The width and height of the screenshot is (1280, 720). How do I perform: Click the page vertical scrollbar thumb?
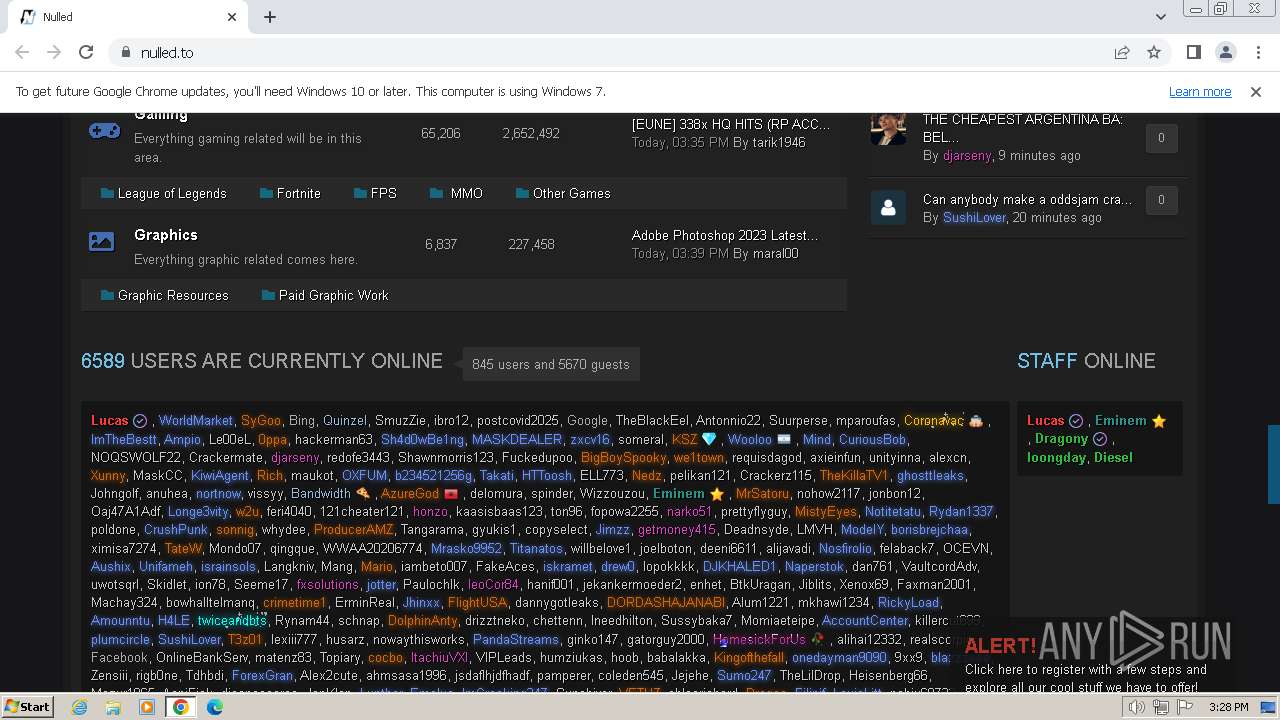[1273, 465]
